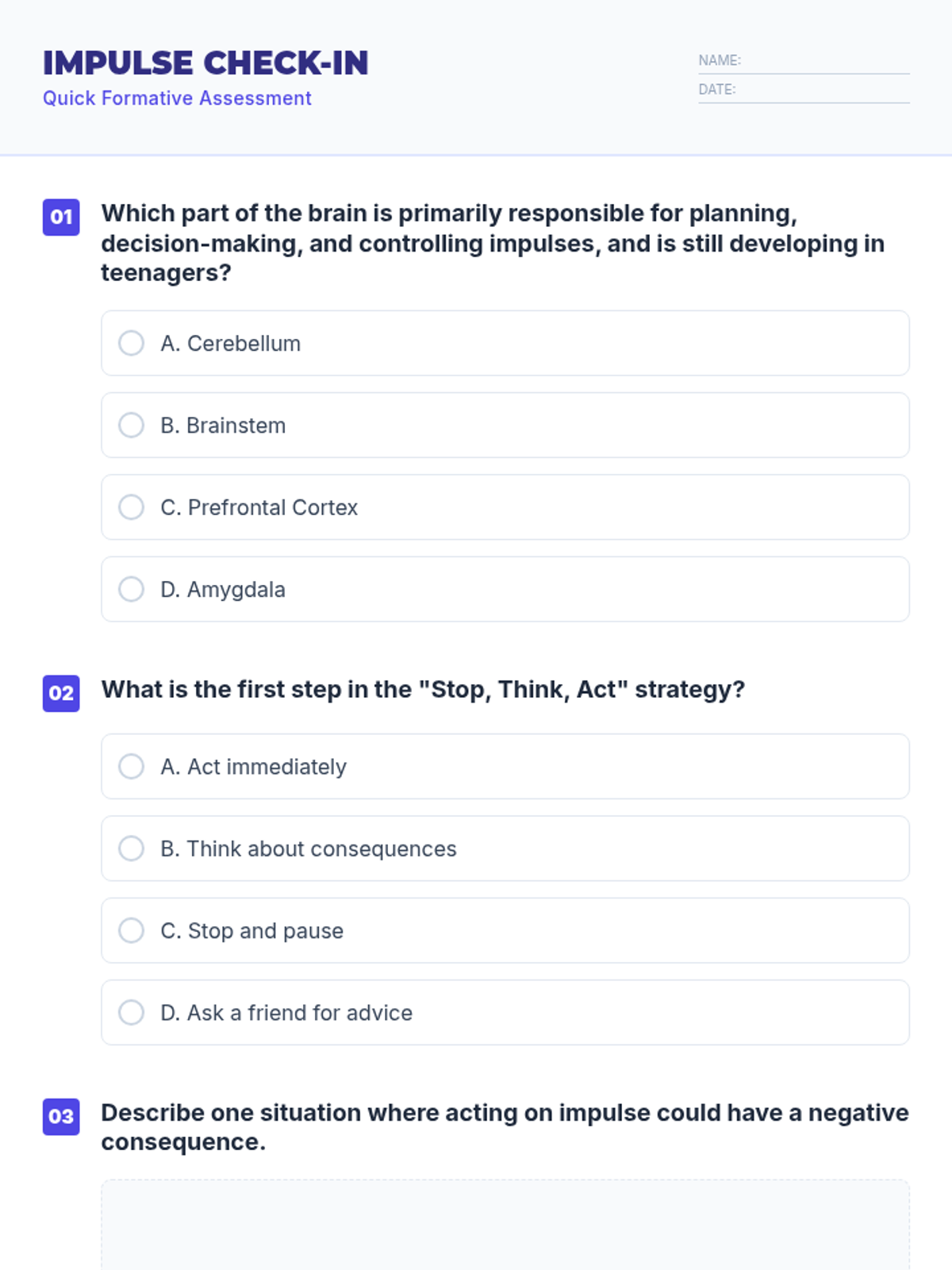Click the Quick Formative Assessment subtitle
The width and height of the screenshot is (952, 1270).
click(x=177, y=98)
